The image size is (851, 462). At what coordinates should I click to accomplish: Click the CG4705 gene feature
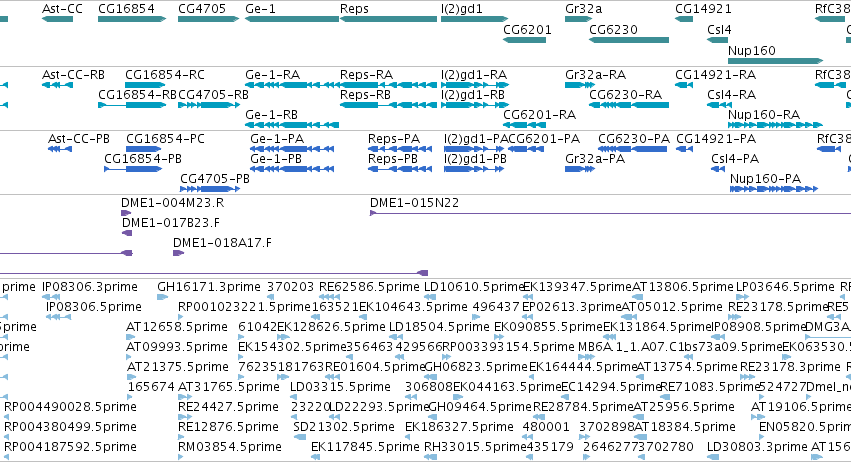click(208, 19)
